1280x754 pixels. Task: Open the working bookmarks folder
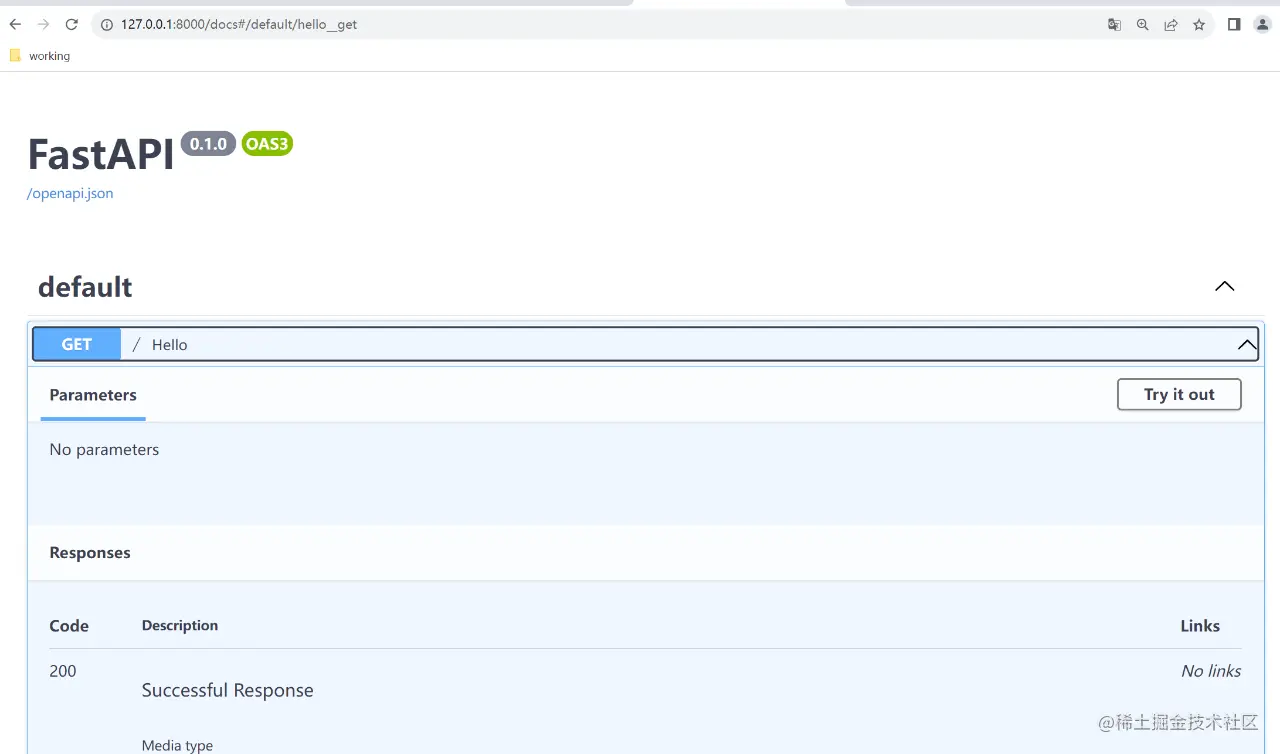click(x=40, y=56)
